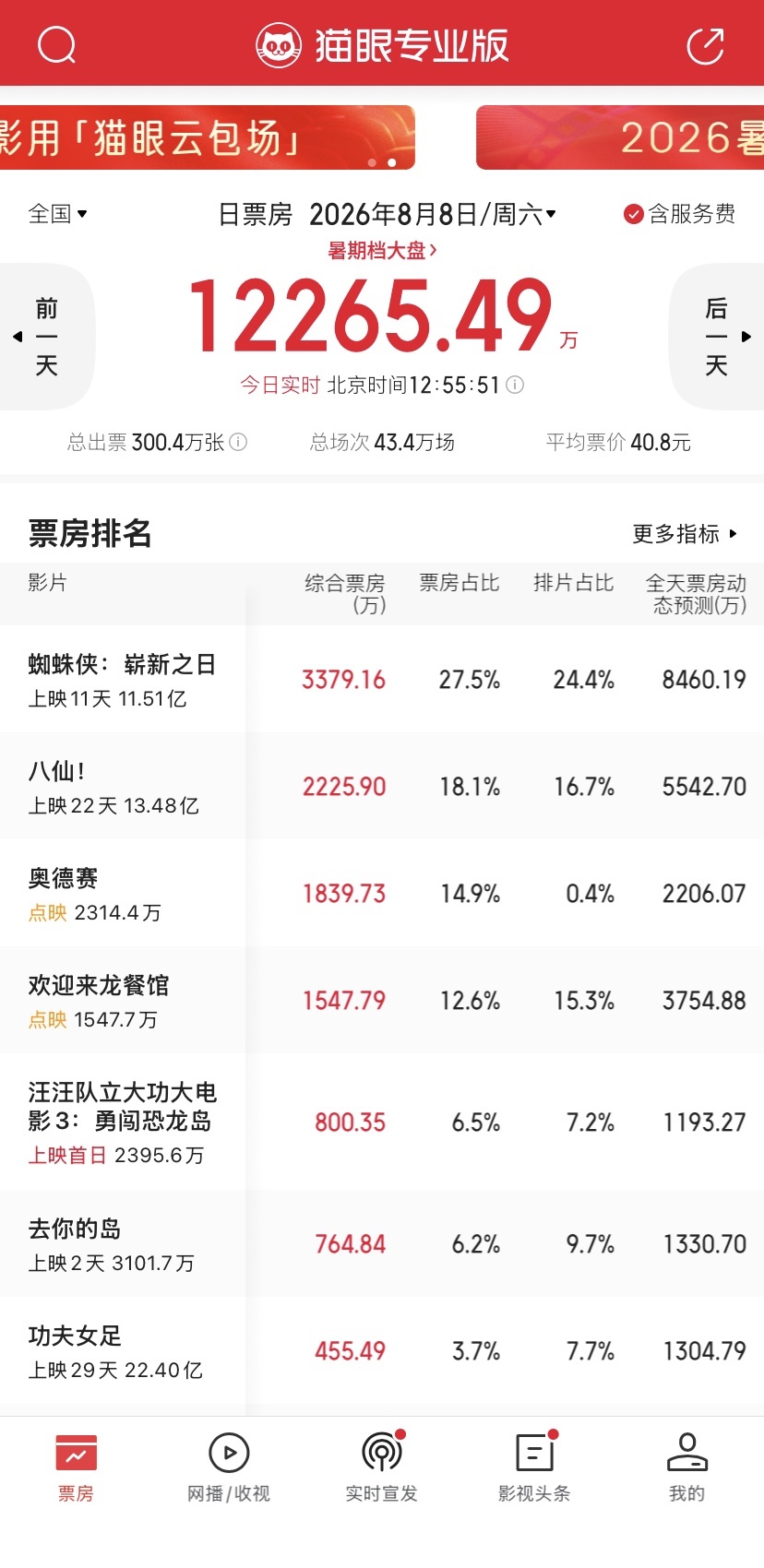Tap the Maoyan cat logo
Image resolution: width=764 pixels, height=1568 pixels.
tap(278, 45)
